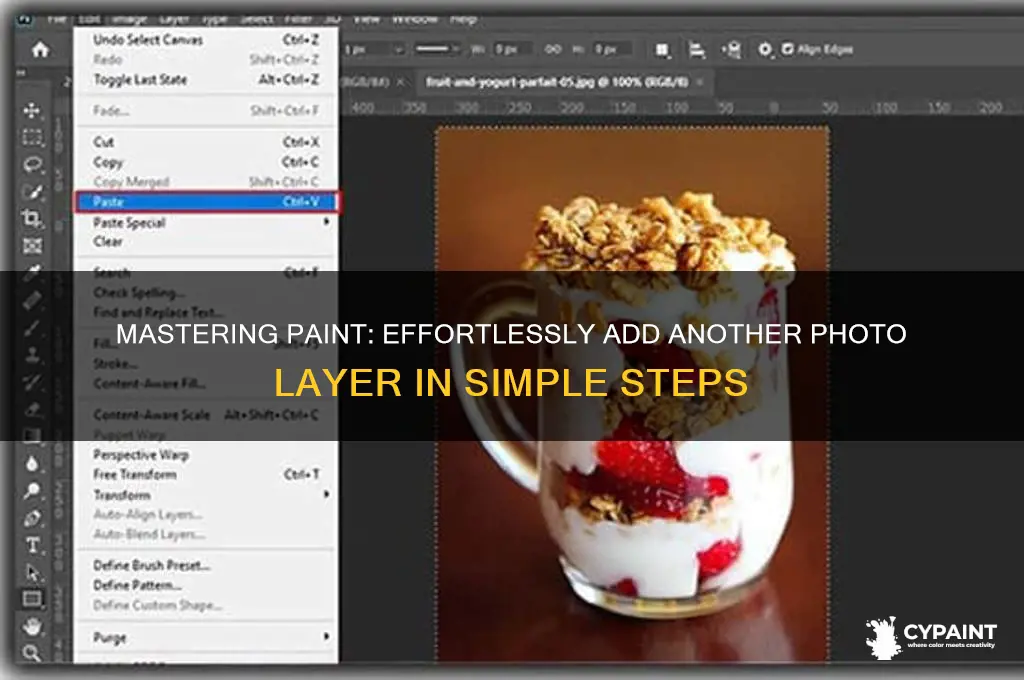
Task: Select the Lasso tool
Action: [33, 165]
